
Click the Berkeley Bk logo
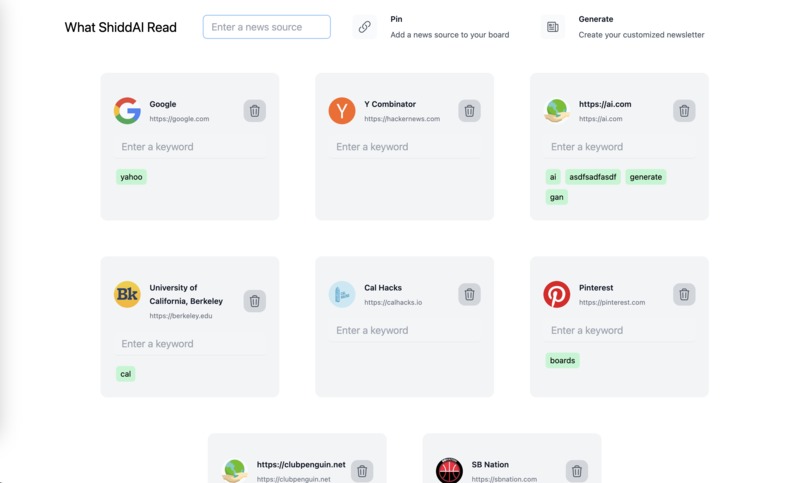[x=127, y=294]
